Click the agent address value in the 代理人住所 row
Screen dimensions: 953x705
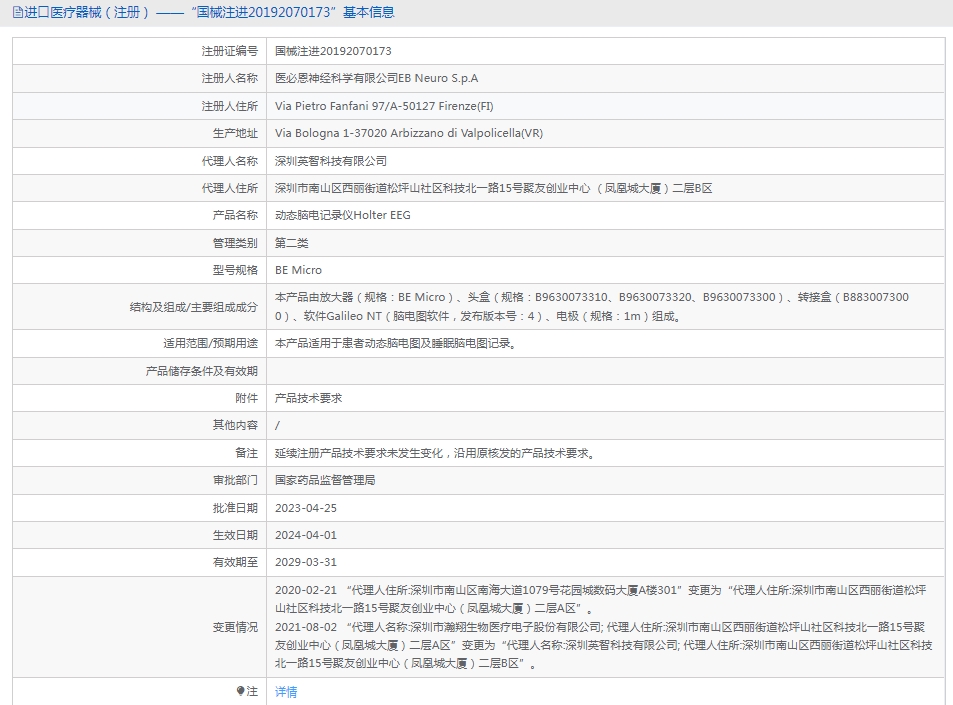coord(494,188)
